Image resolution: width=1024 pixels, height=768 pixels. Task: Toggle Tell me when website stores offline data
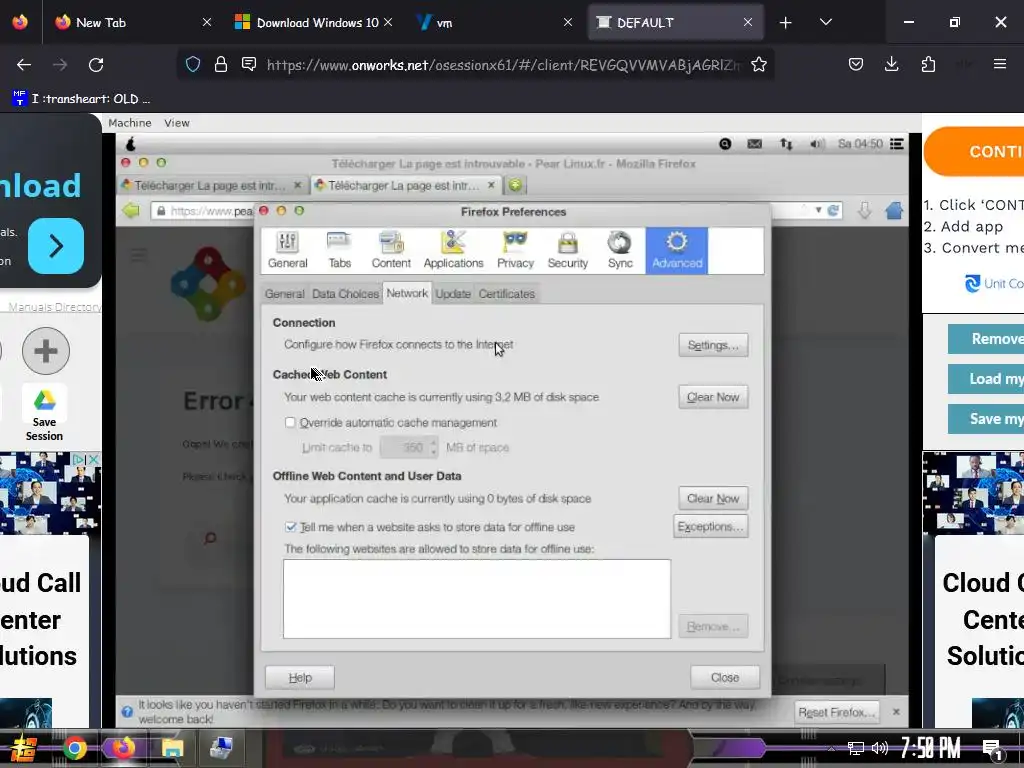click(x=291, y=527)
